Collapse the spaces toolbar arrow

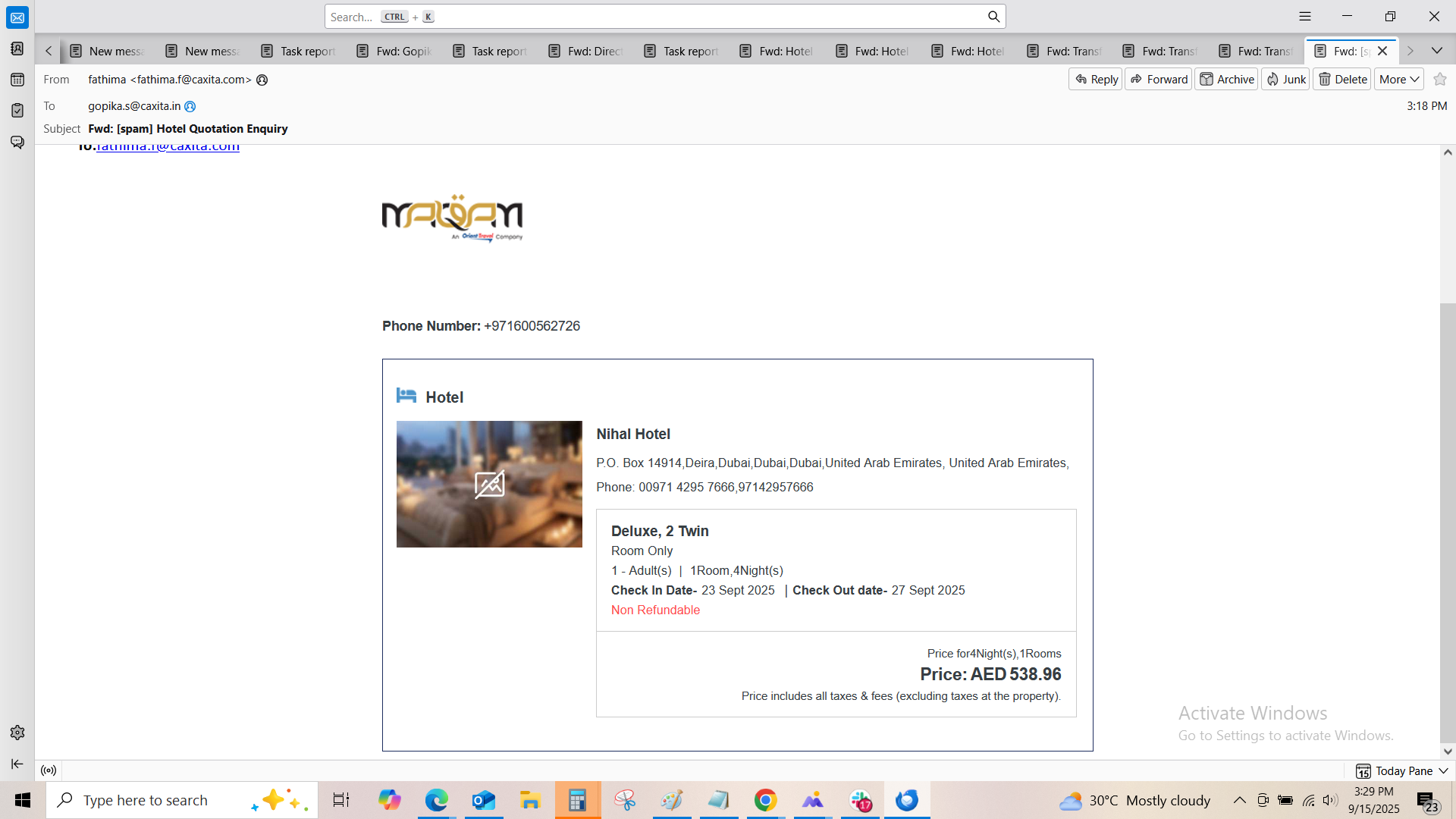17,764
